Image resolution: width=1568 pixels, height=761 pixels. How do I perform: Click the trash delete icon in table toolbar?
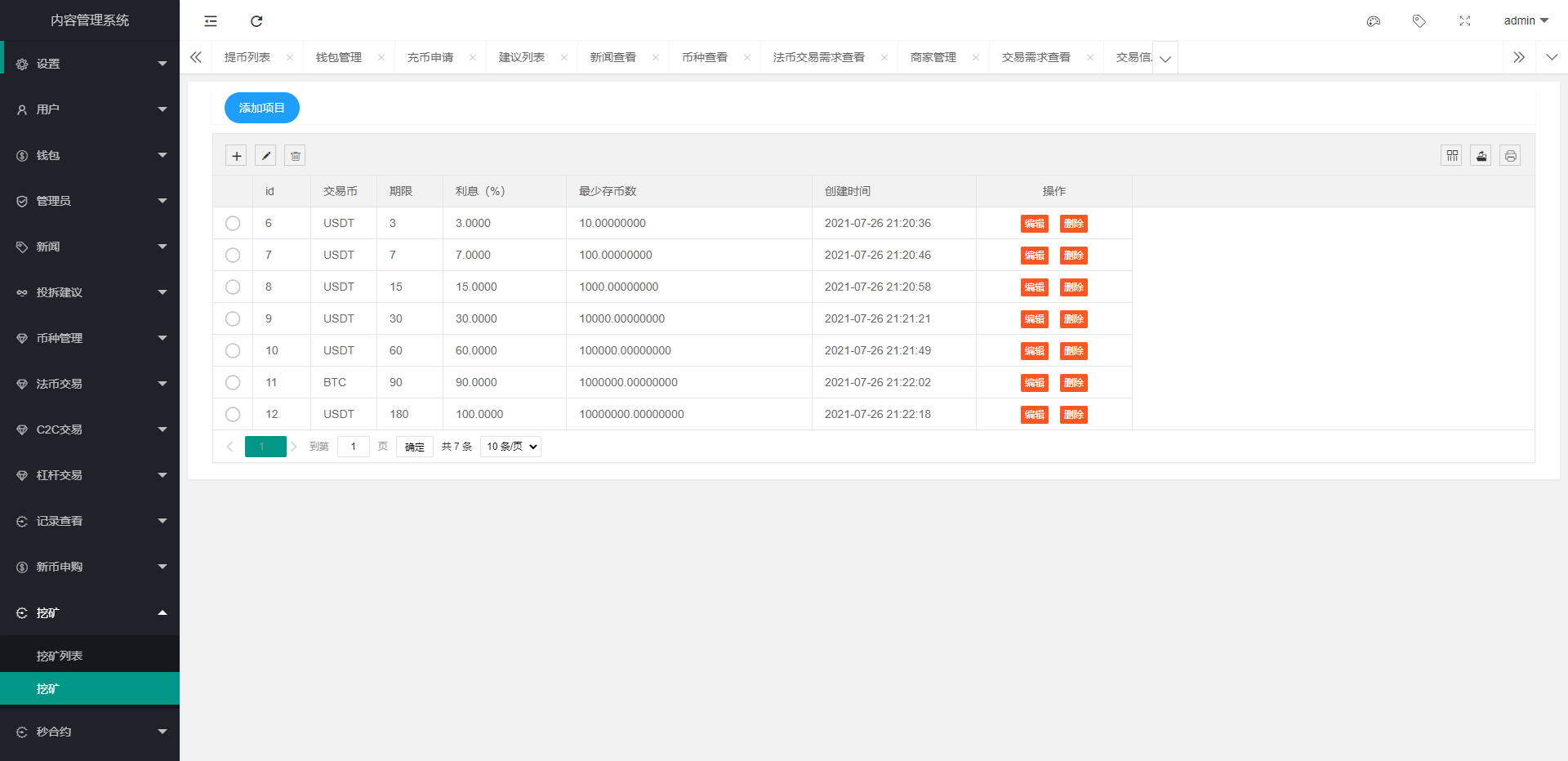click(295, 156)
